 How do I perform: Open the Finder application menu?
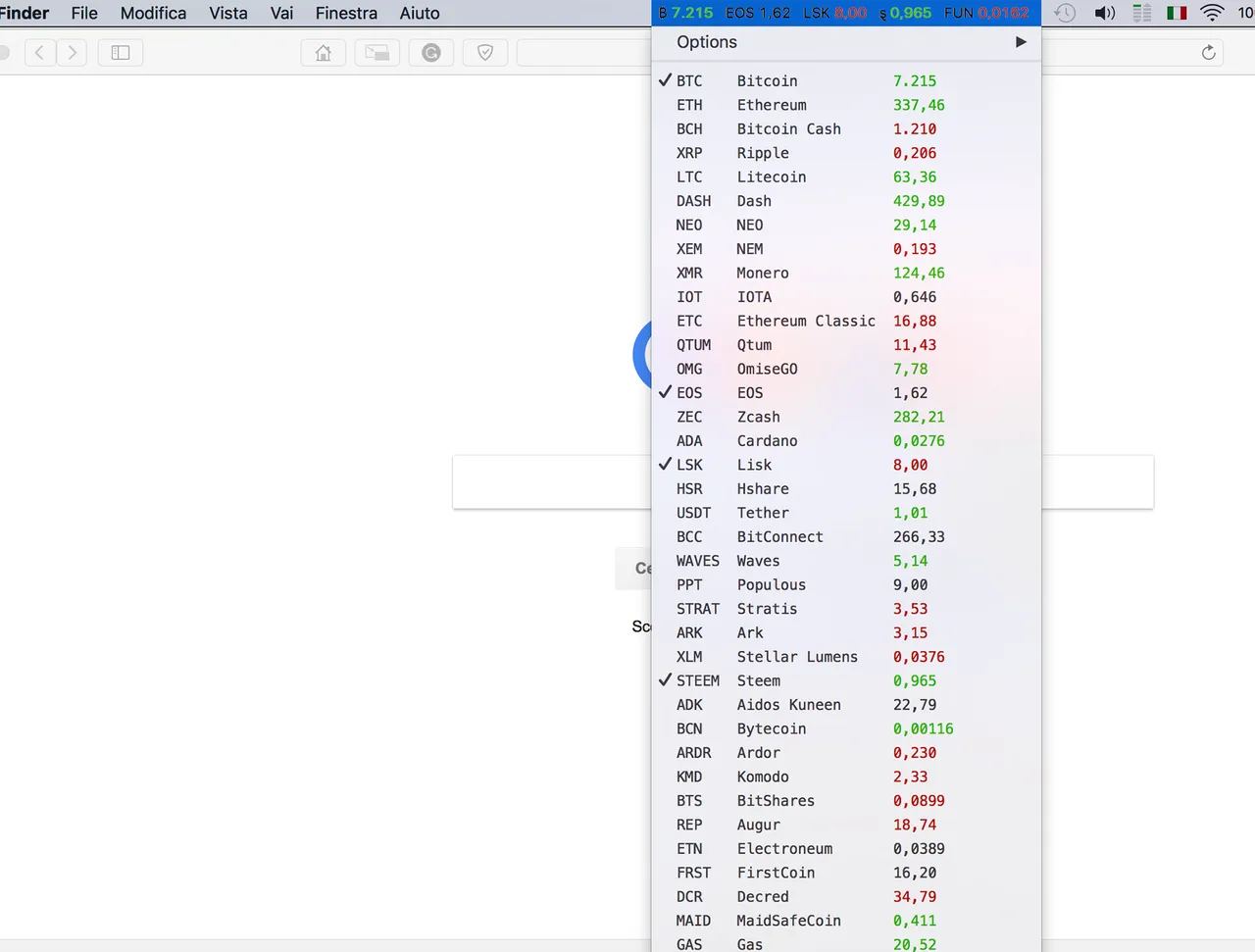[24, 13]
